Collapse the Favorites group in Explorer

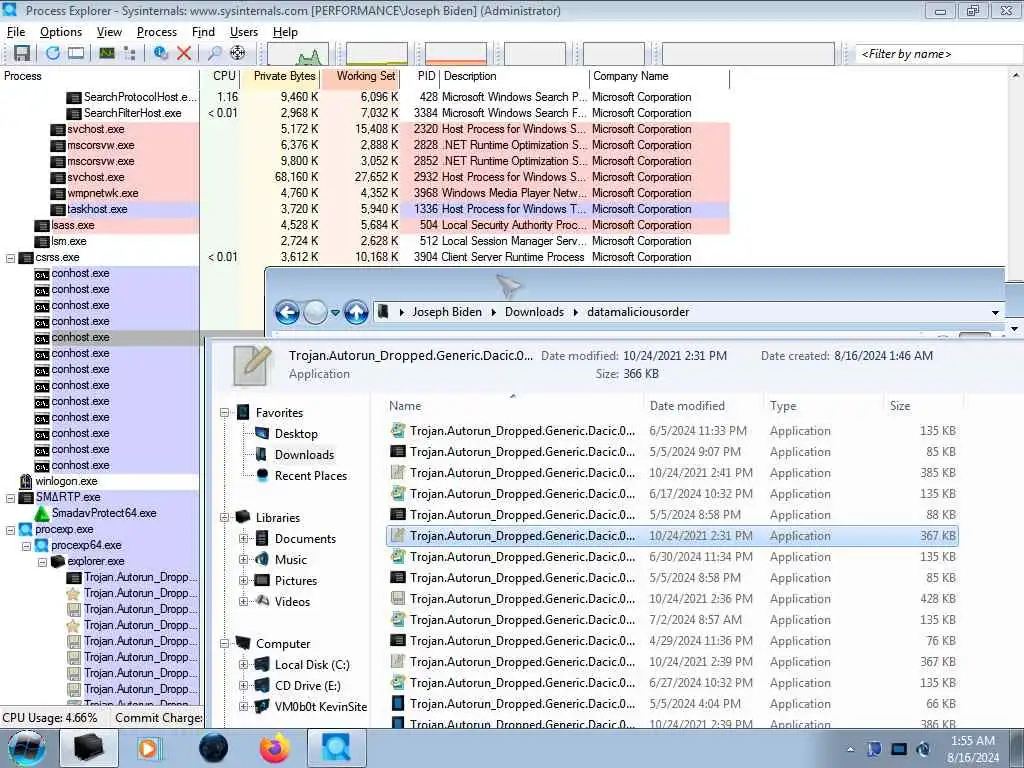coord(224,413)
